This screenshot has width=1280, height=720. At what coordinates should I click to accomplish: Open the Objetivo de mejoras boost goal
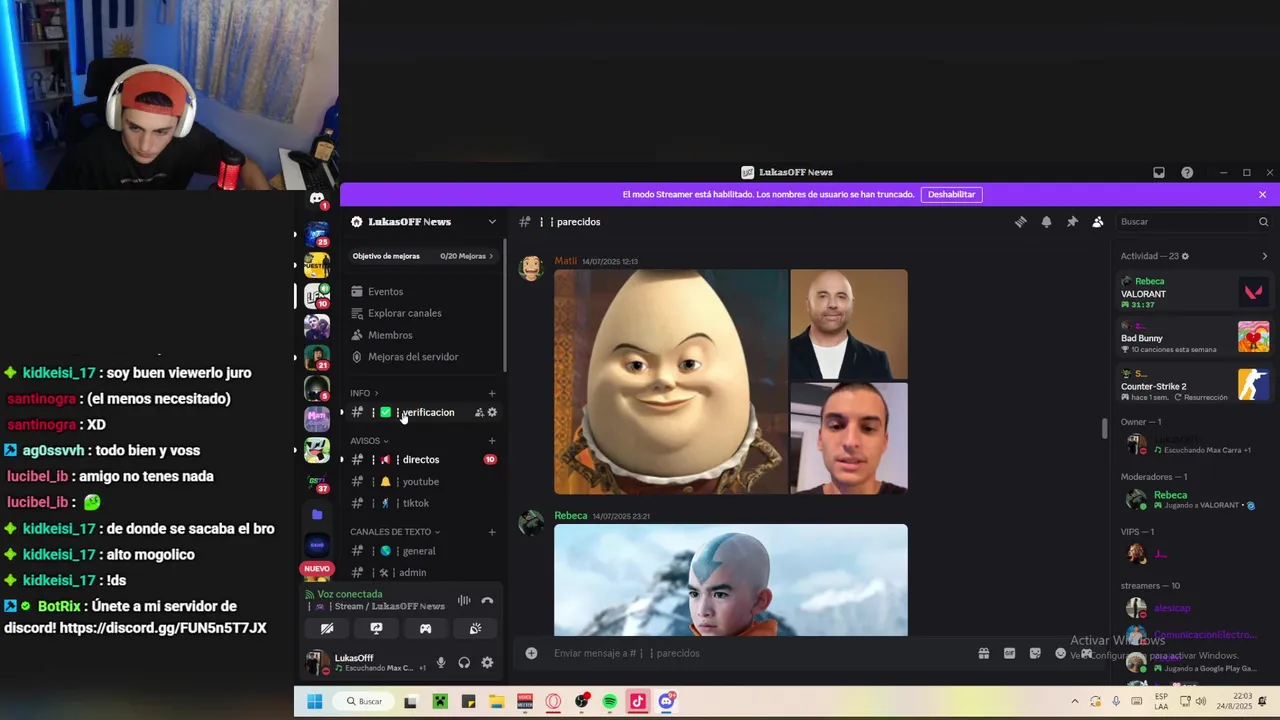point(423,256)
